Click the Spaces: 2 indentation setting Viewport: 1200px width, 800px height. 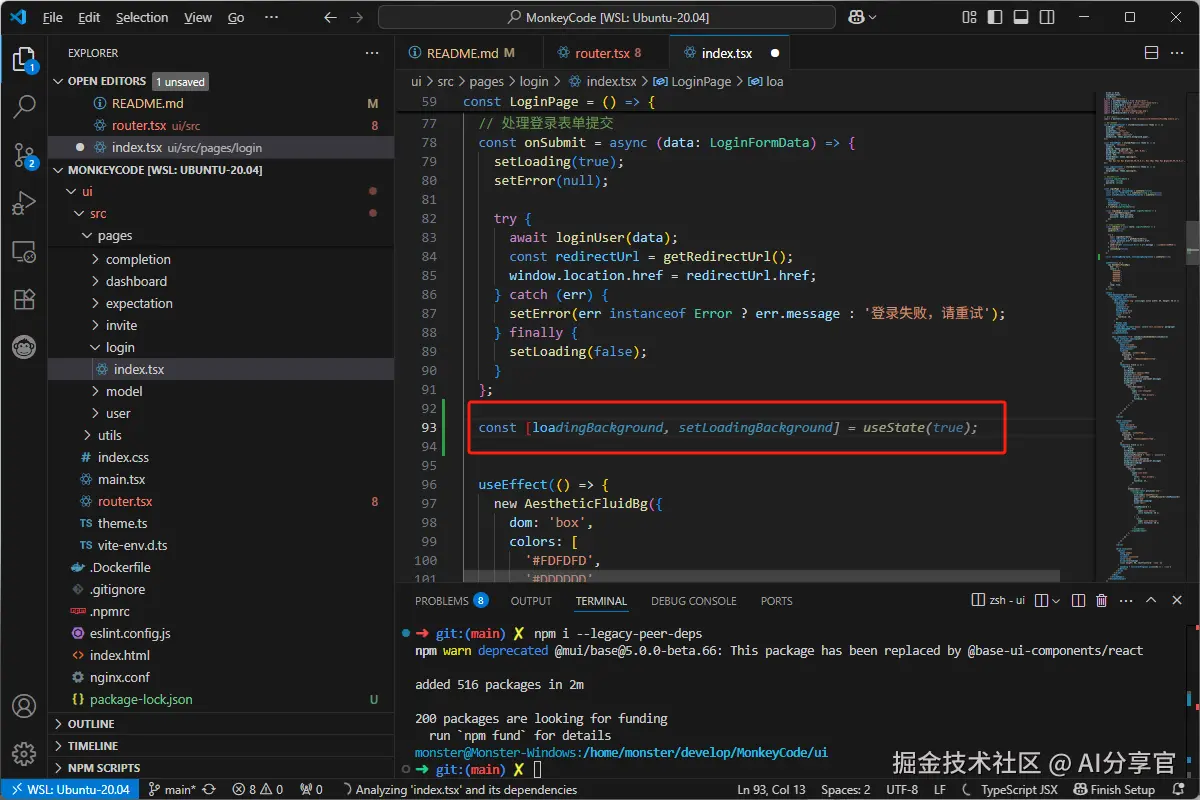click(x=846, y=789)
